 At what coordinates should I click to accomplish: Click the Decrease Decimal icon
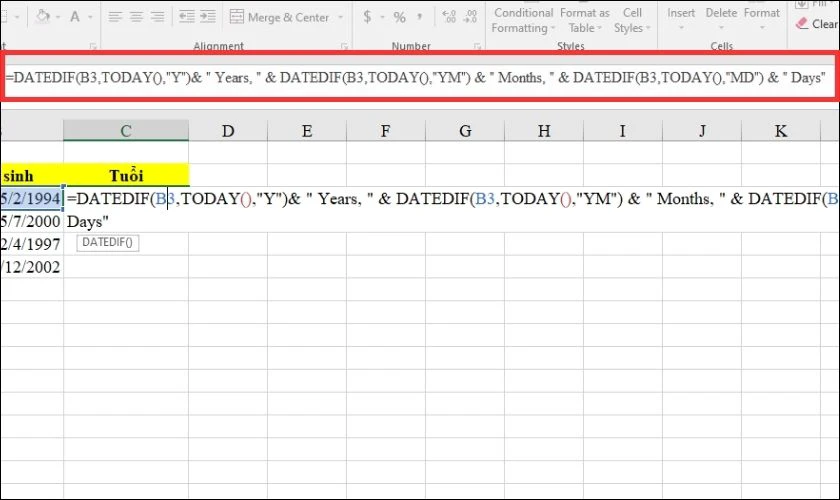click(x=470, y=17)
